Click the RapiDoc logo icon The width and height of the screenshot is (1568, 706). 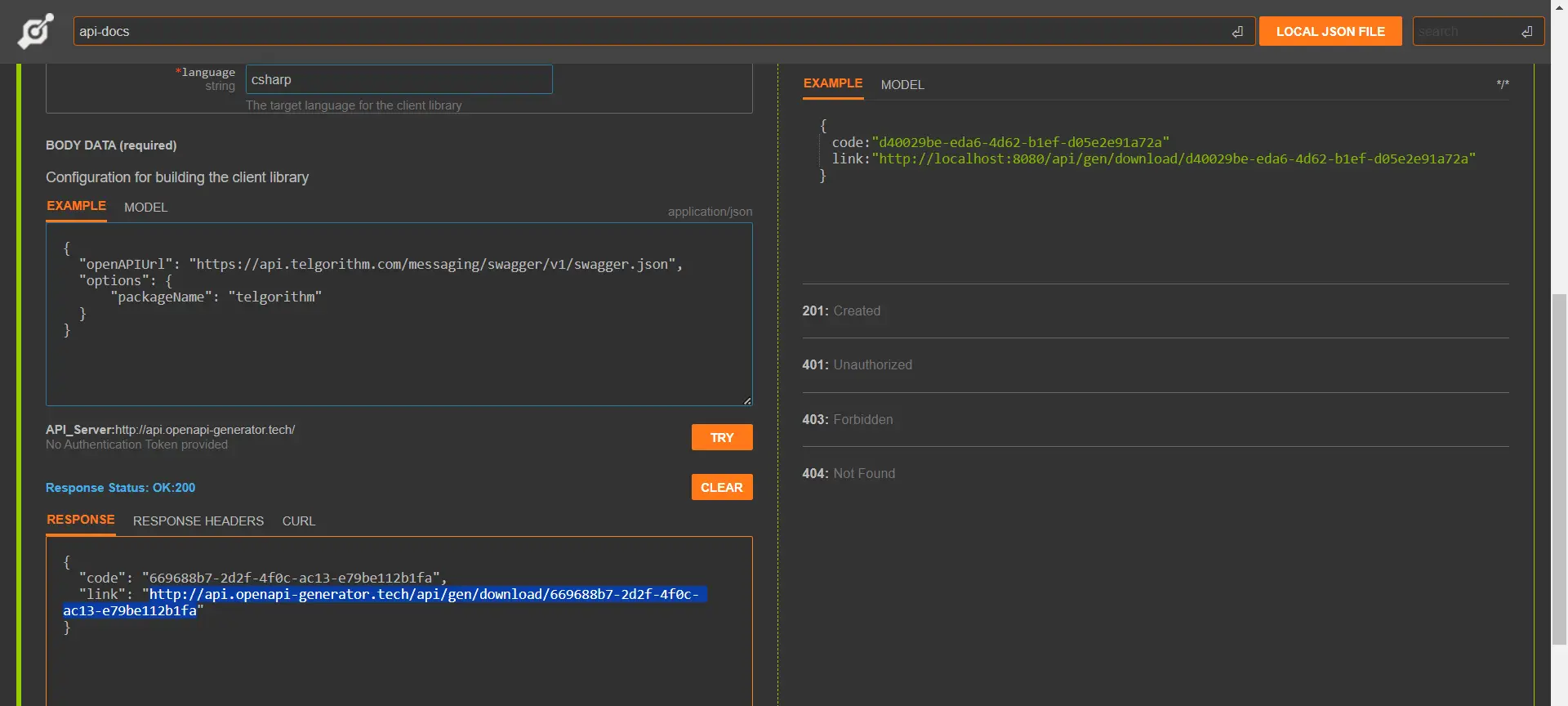coord(35,31)
